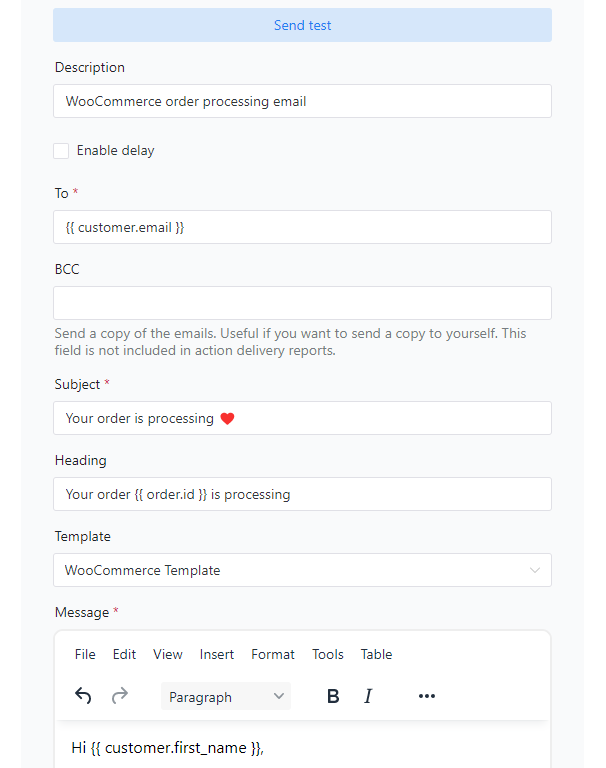Open the Insert menu
Screen dimensions: 606x768
[217, 654]
